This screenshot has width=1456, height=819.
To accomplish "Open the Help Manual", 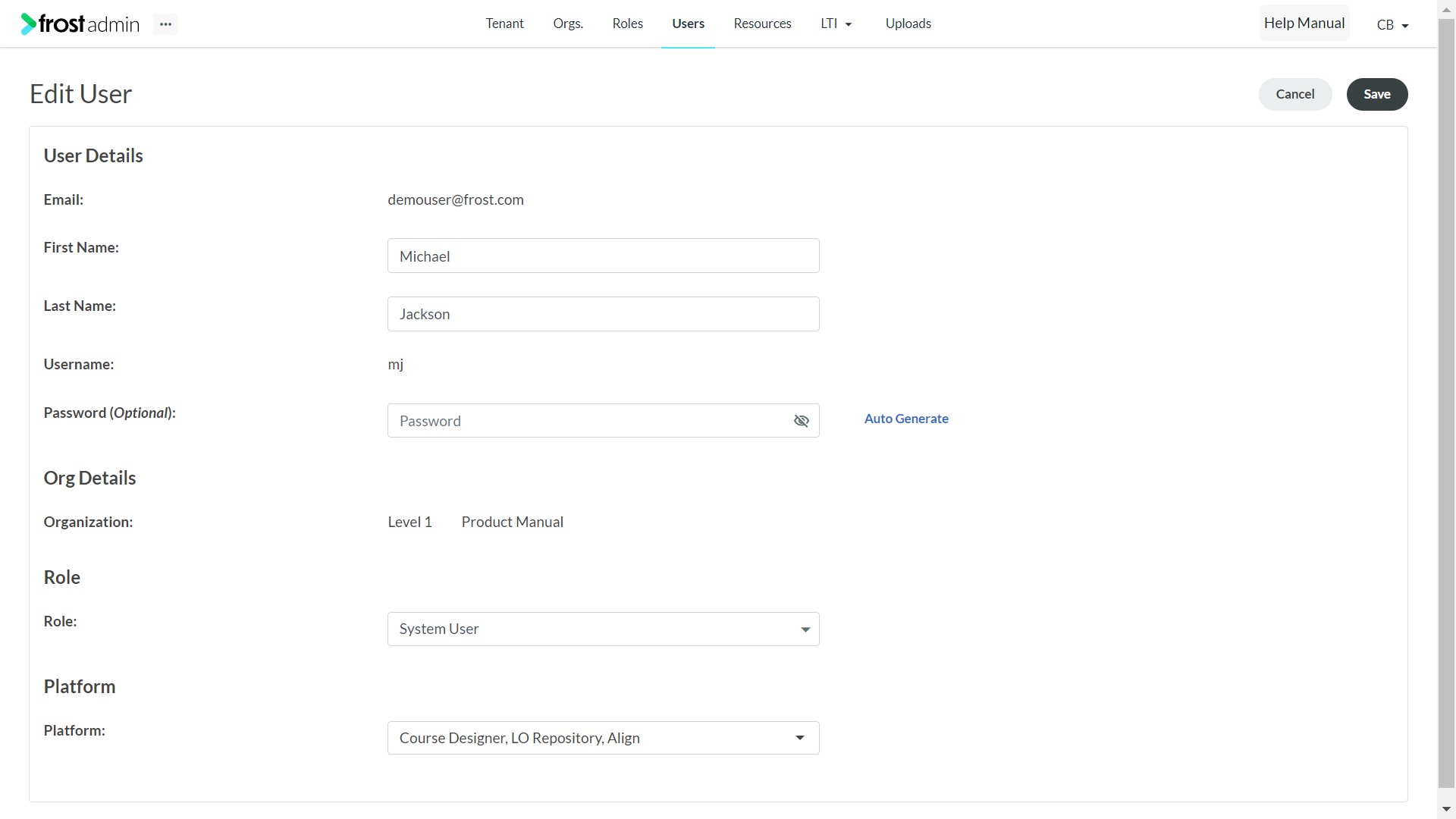I will pos(1304,24).
